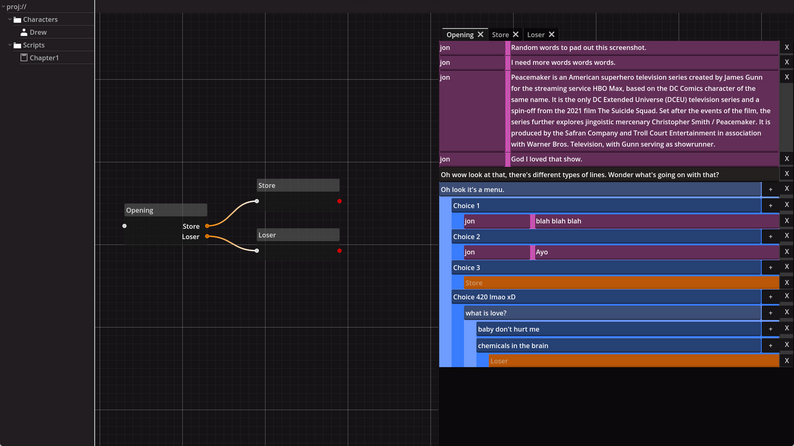Image resolution: width=794 pixels, height=446 pixels.
Task: Switch to the Loser tab
Action: click(x=535, y=35)
